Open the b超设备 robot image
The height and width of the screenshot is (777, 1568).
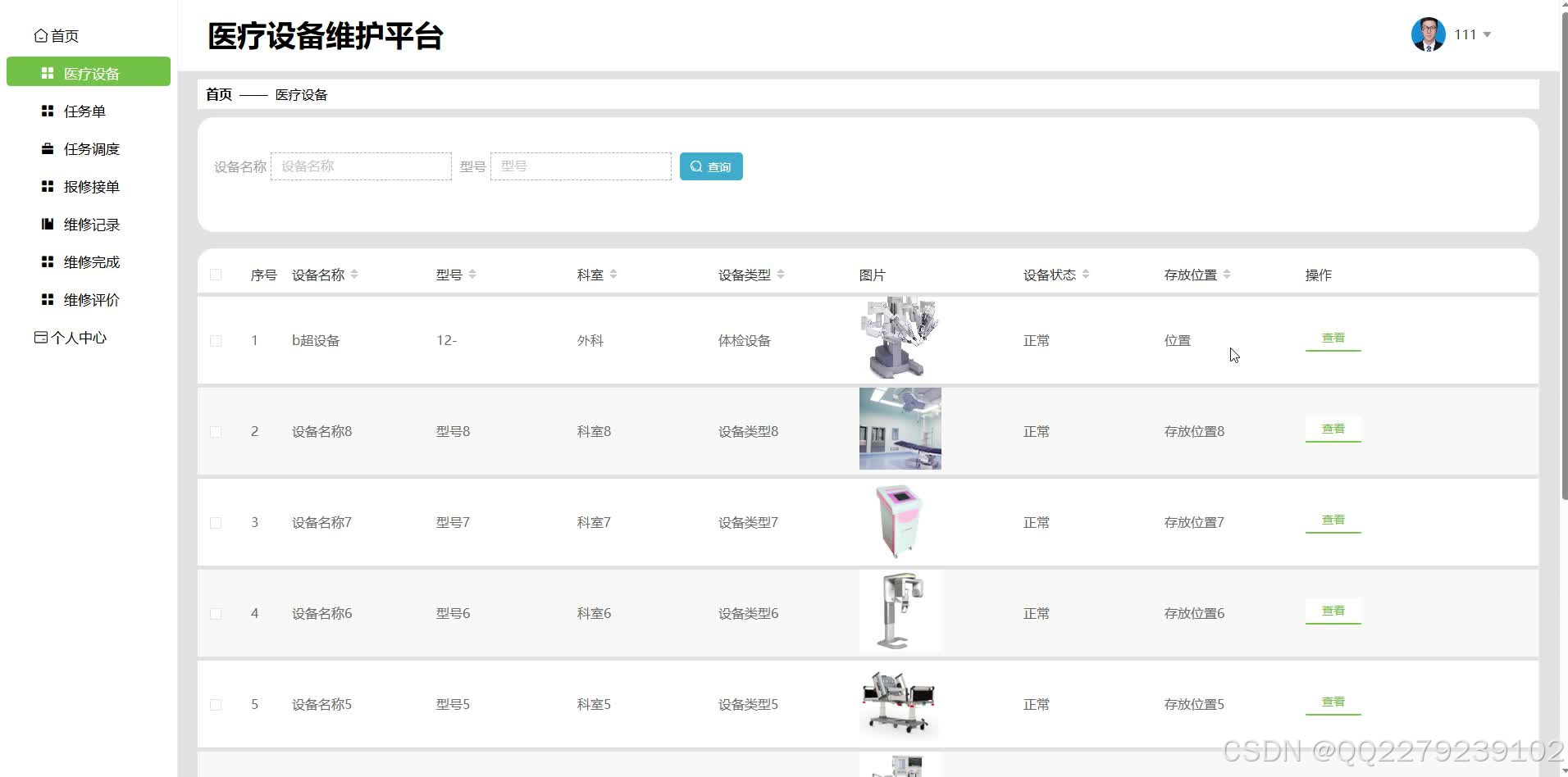pyautogui.click(x=900, y=338)
